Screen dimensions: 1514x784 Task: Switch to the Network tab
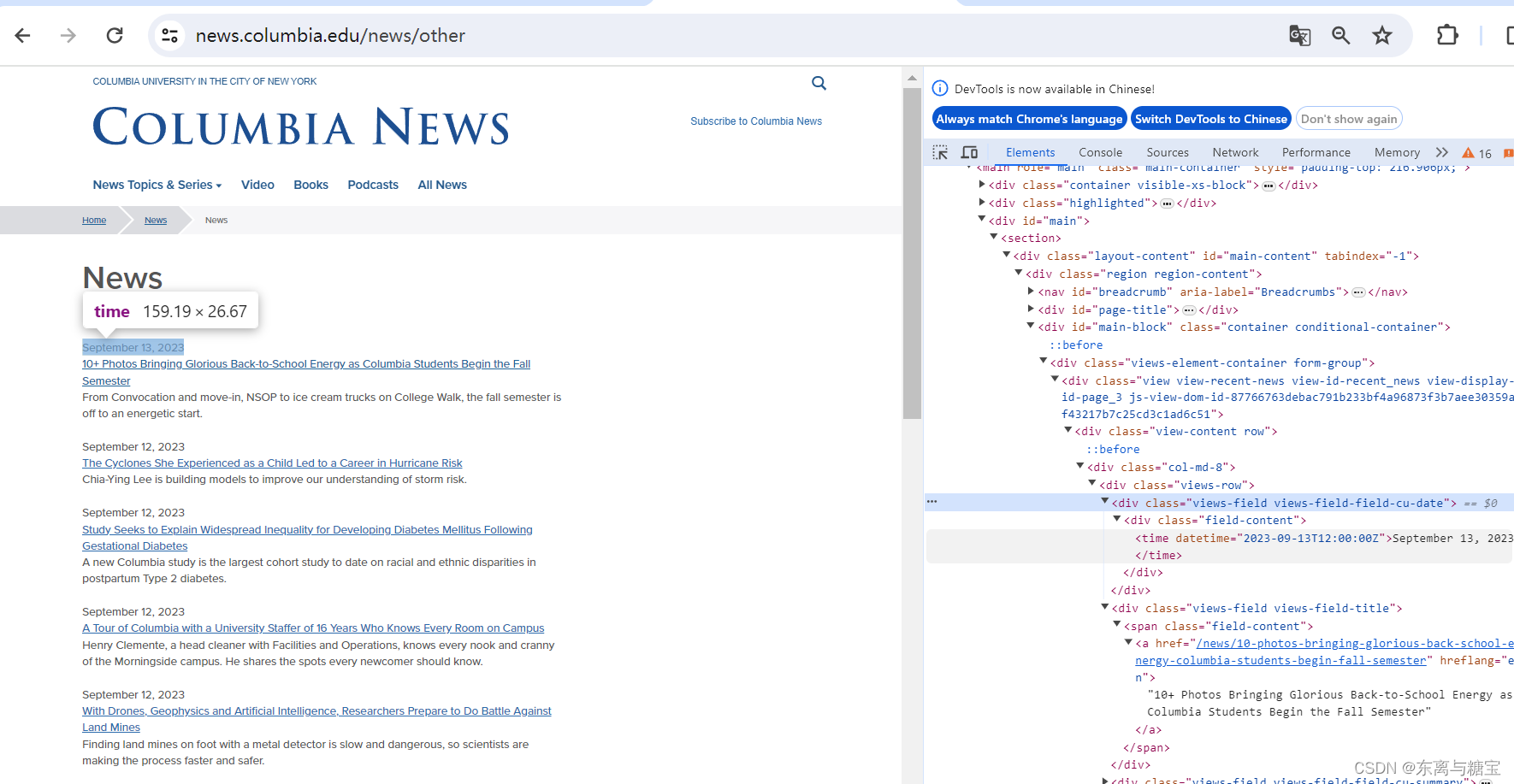click(1235, 152)
